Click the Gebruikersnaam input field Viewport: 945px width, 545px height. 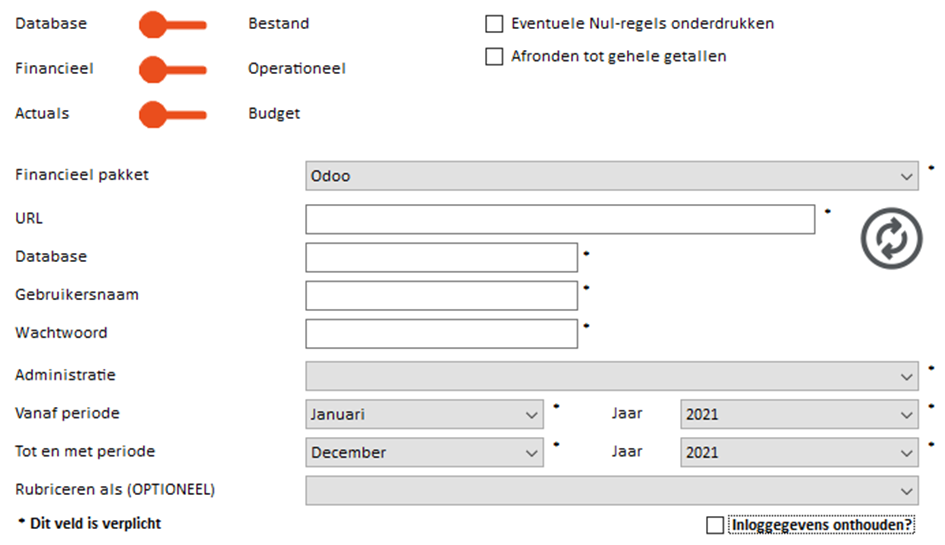coord(441,295)
